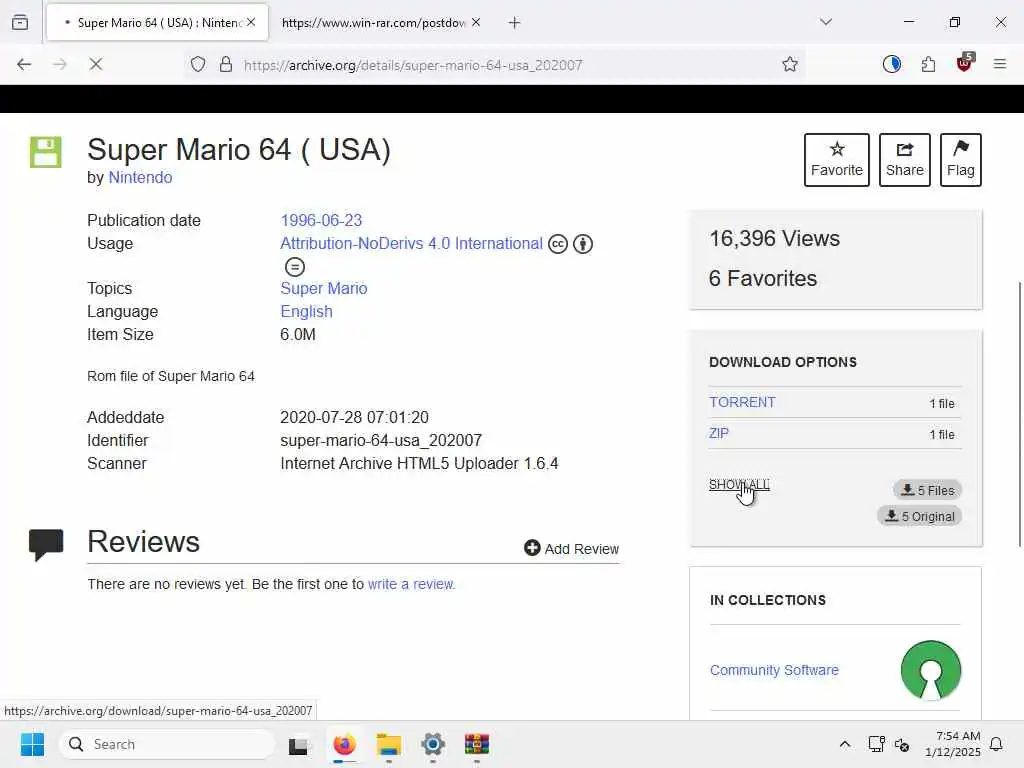
Task: Click the Add Review plus button
Action: point(571,549)
